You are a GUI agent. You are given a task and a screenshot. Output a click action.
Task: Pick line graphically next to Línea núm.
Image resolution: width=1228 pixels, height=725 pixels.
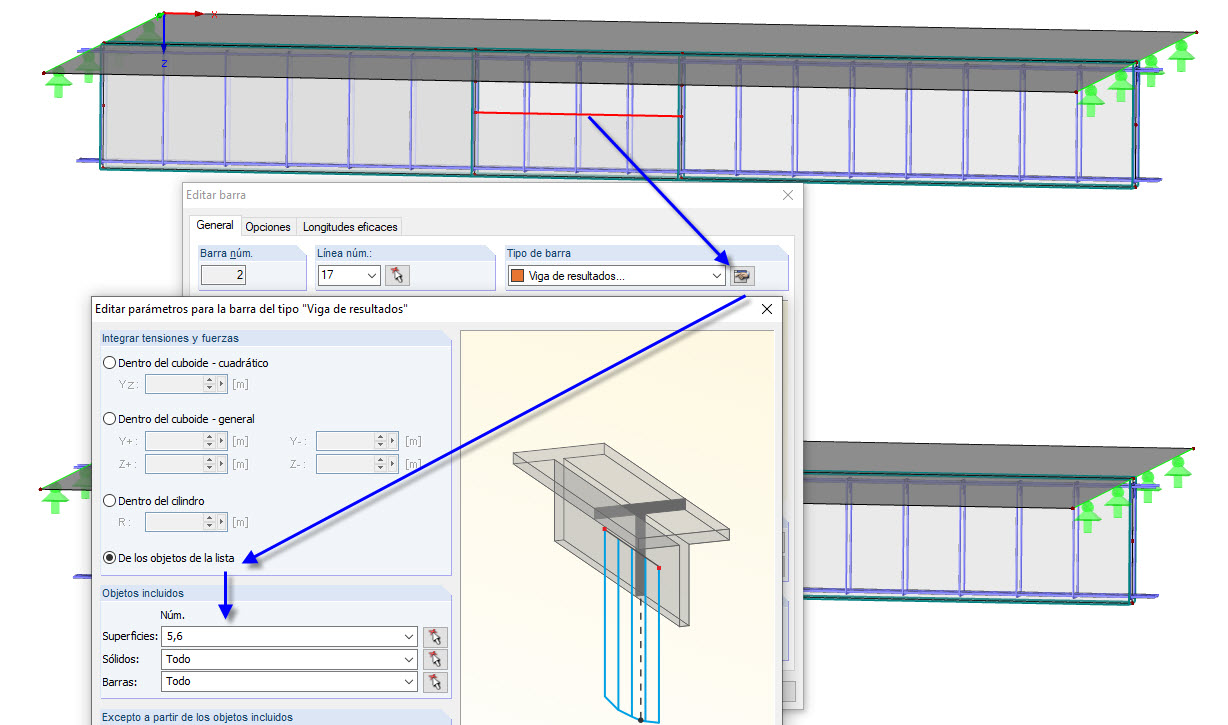pos(398,275)
